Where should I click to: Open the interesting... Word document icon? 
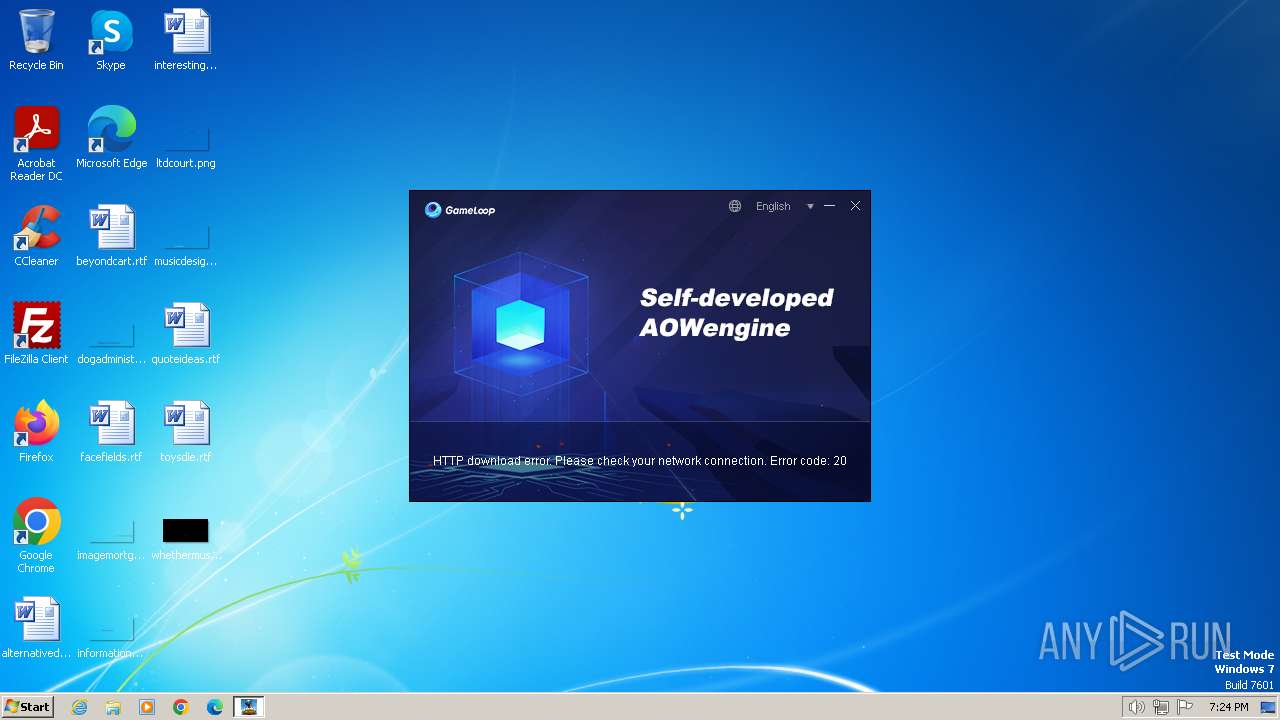[186, 40]
